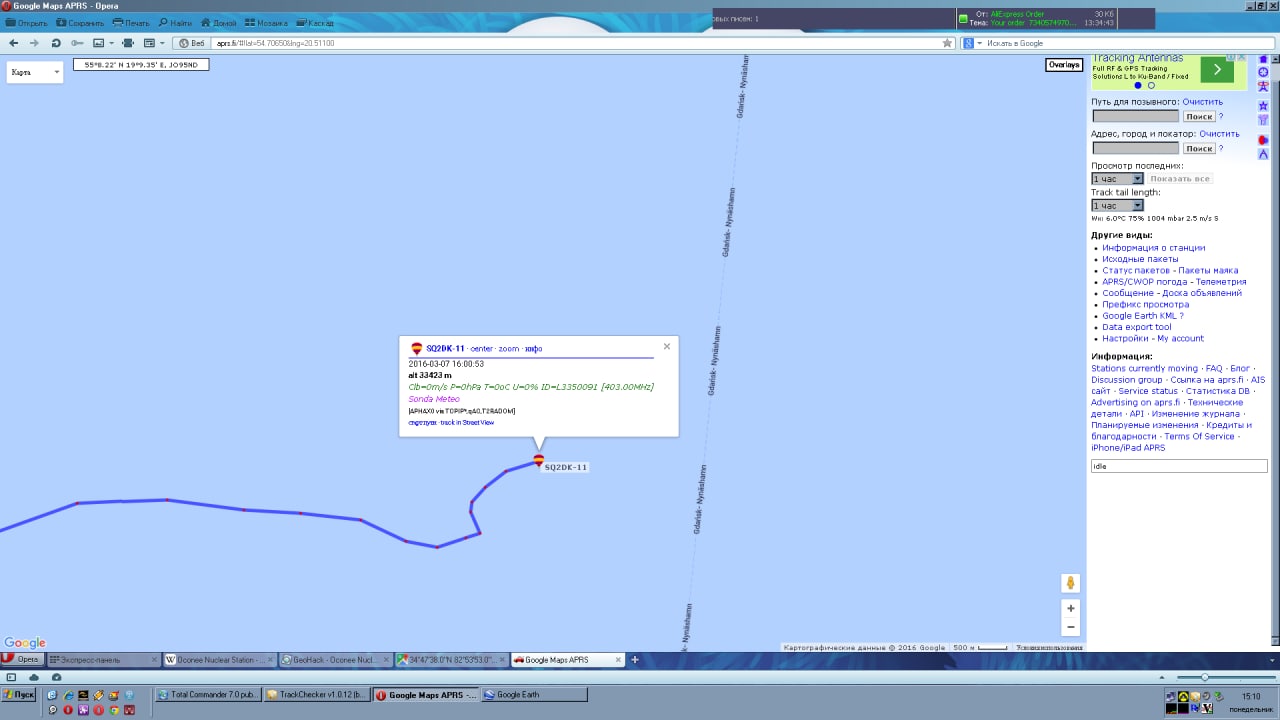Click Каскад cascade windows button
Viewport: 1280px width, 720px height.
coord(315,23)
